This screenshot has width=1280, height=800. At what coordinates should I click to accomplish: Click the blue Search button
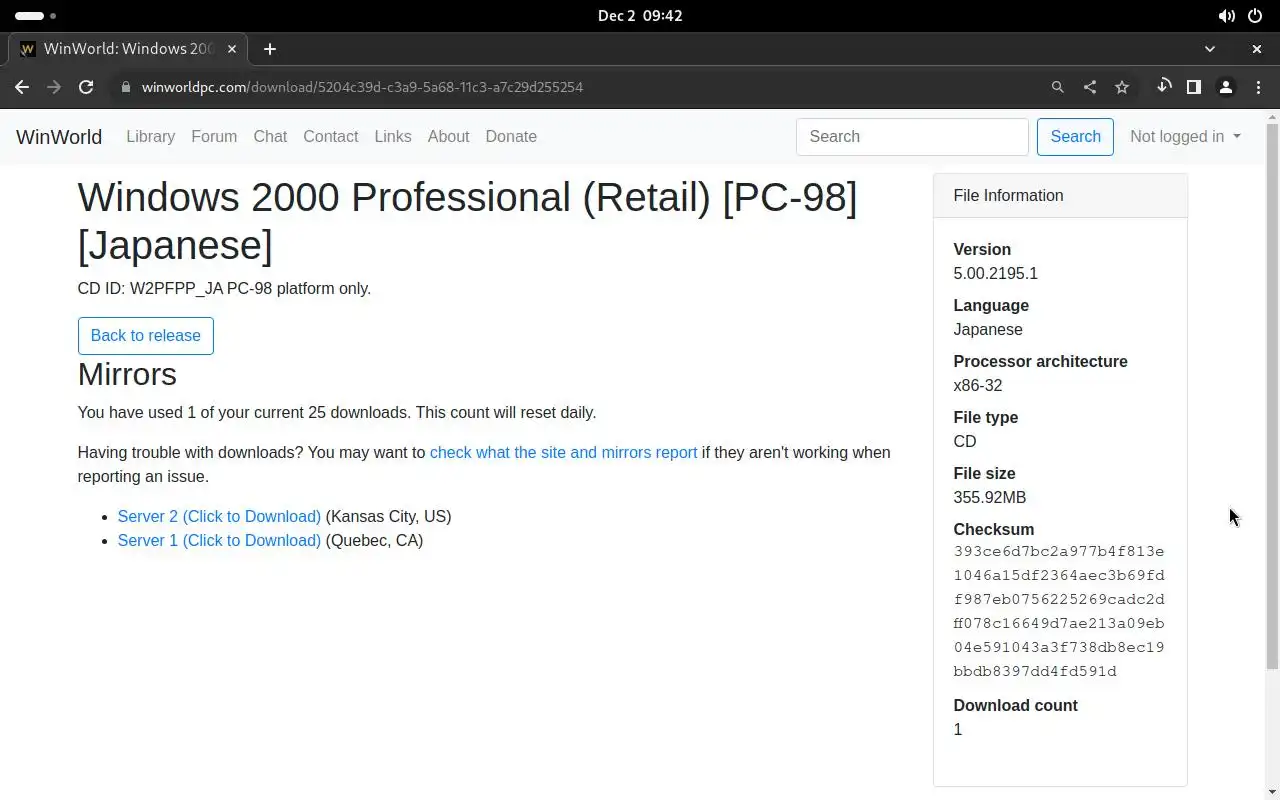click(1075, 137)
